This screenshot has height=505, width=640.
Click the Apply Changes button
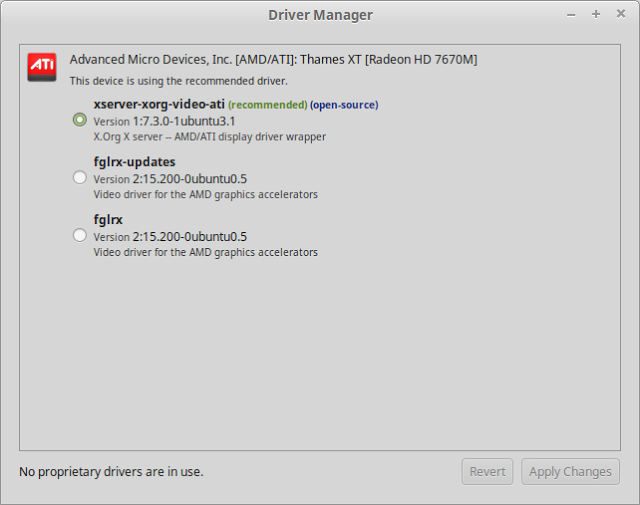(x=570, y=472)
